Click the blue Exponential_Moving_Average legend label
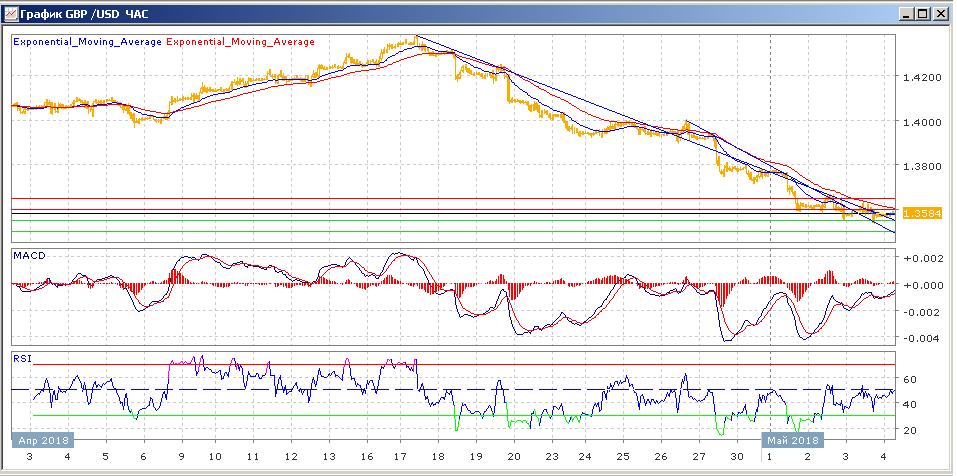 click(x=87, y=42)
